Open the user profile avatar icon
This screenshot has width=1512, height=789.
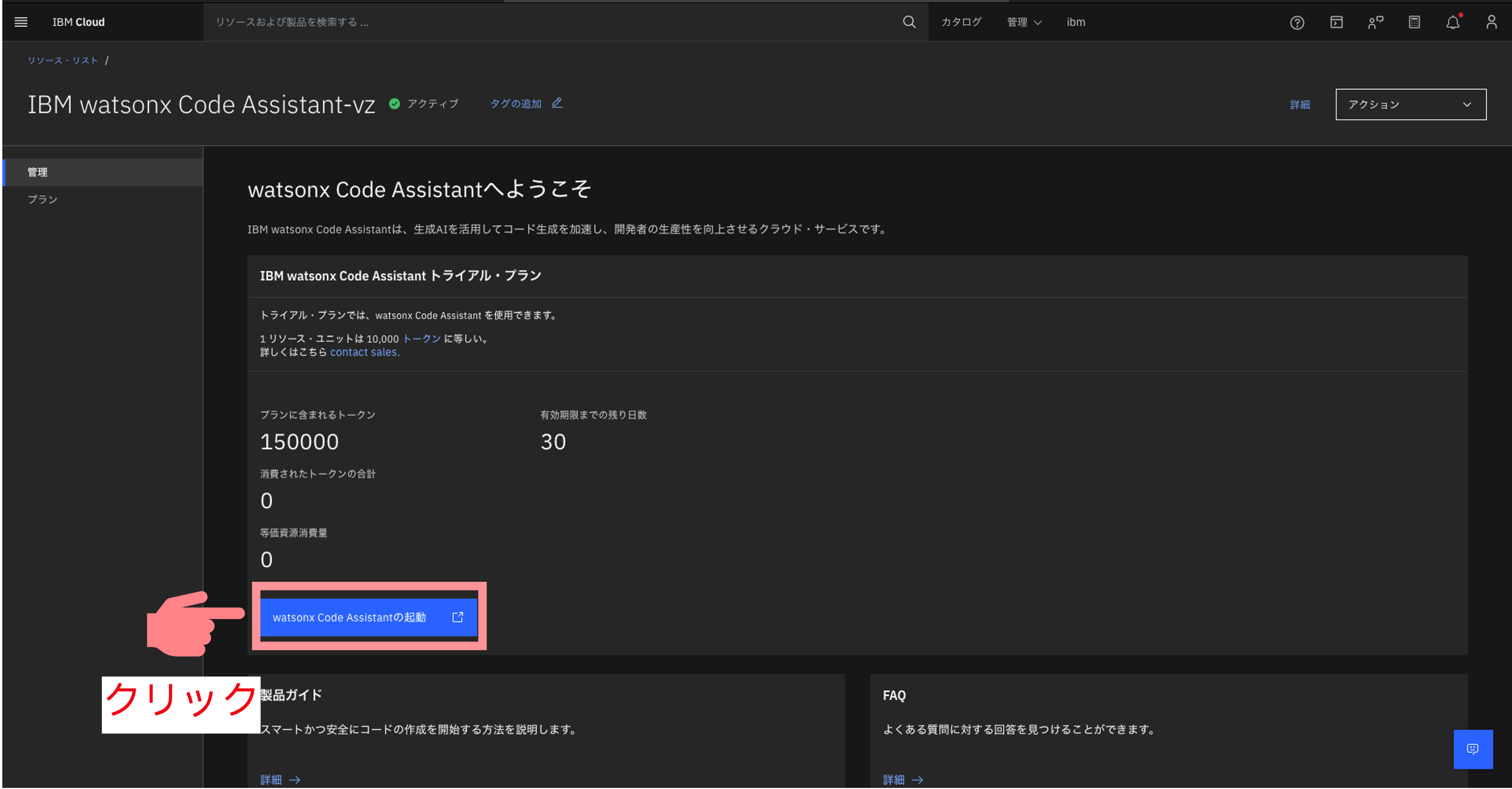click(1491, 22)
